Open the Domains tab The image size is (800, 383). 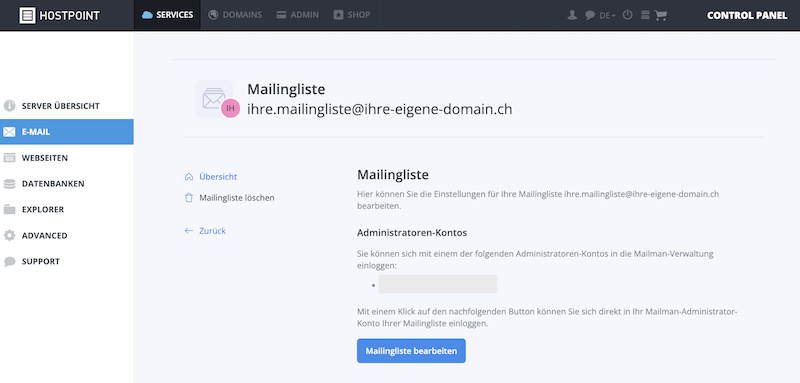point(235,15)
